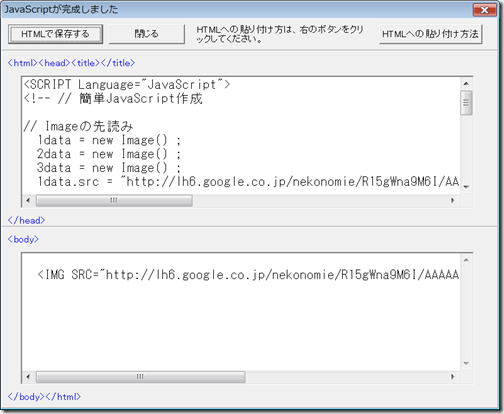Screen dimensions: 504x414
Task: Click the left arrow of the body box's horizontal scrollbar
Action: (x=28, y=377)
